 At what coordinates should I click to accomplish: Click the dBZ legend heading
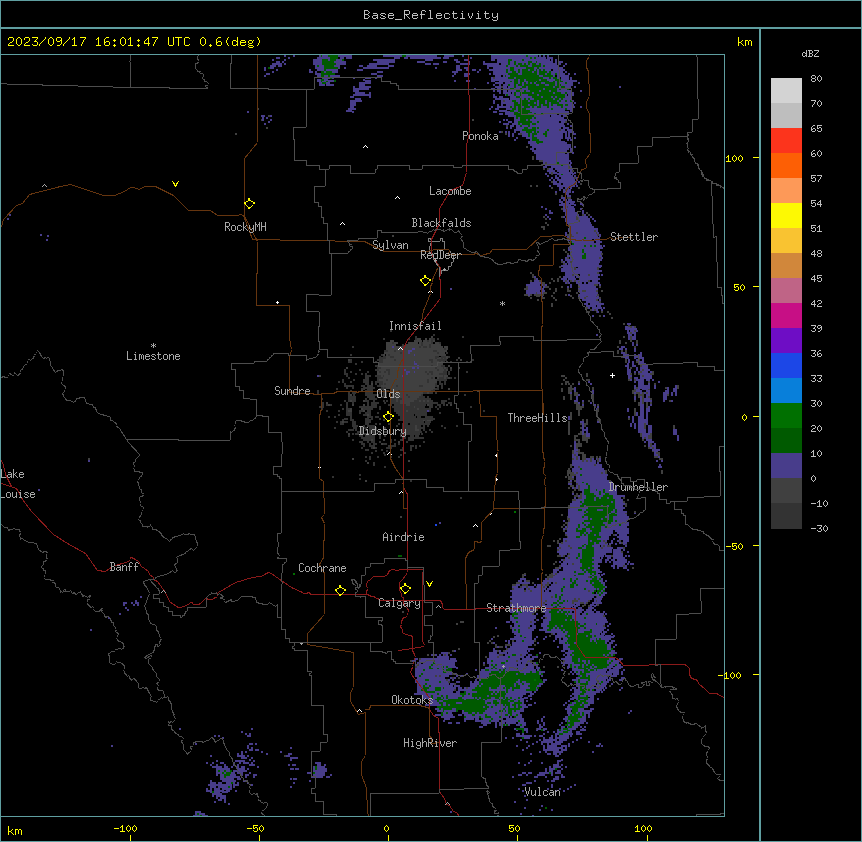pos(810,54)
